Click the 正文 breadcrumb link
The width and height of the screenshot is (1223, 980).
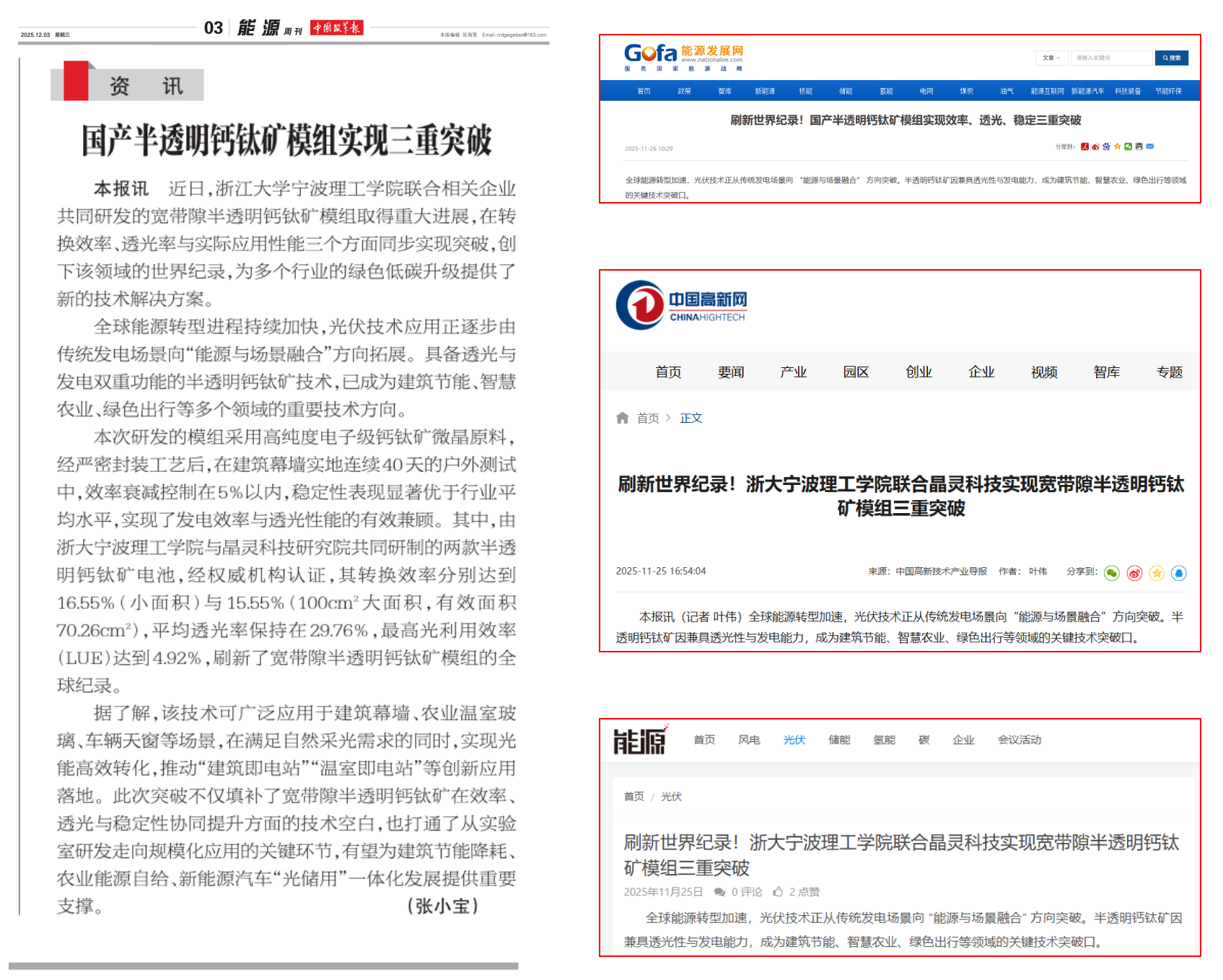point(691,418)
